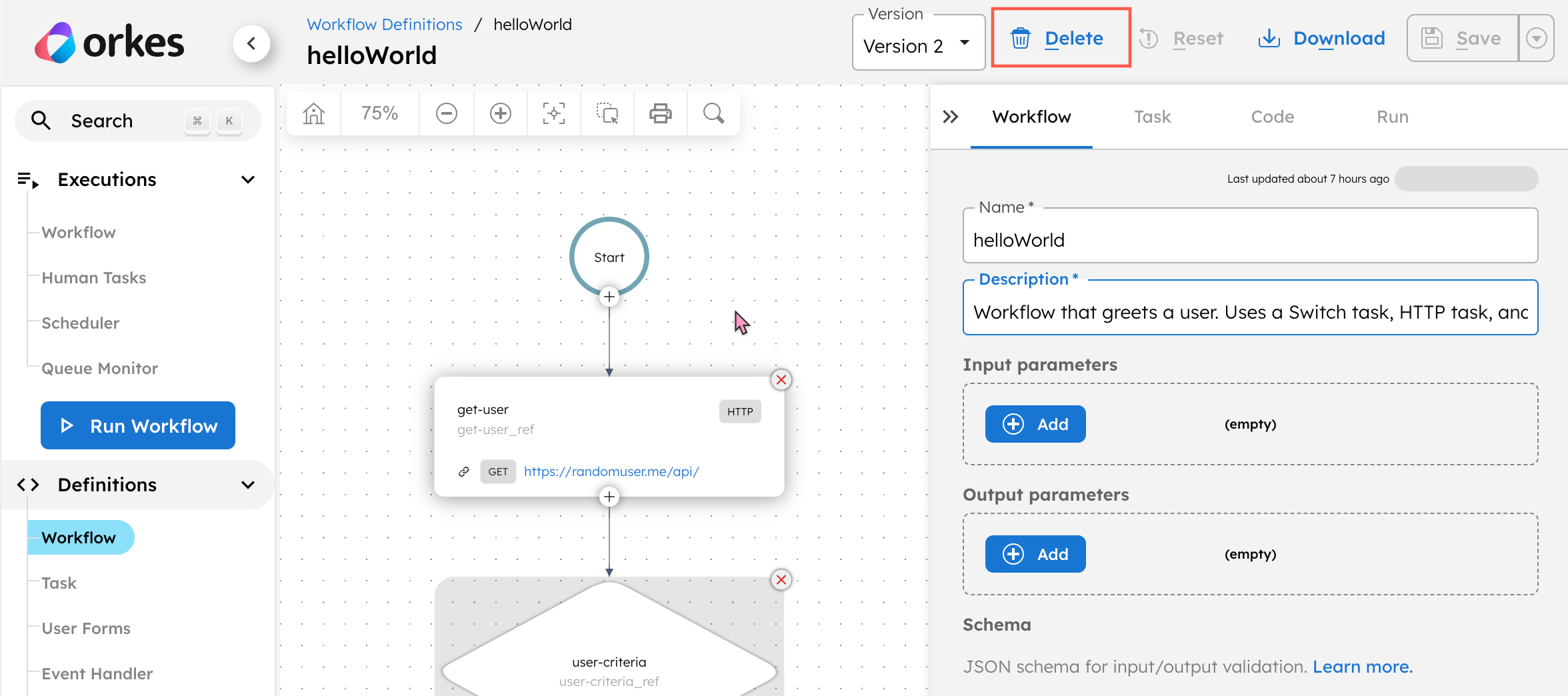1568x696 pixels.
Task: Click the HTTP badge on get-user node
Action: pos(740,412)
